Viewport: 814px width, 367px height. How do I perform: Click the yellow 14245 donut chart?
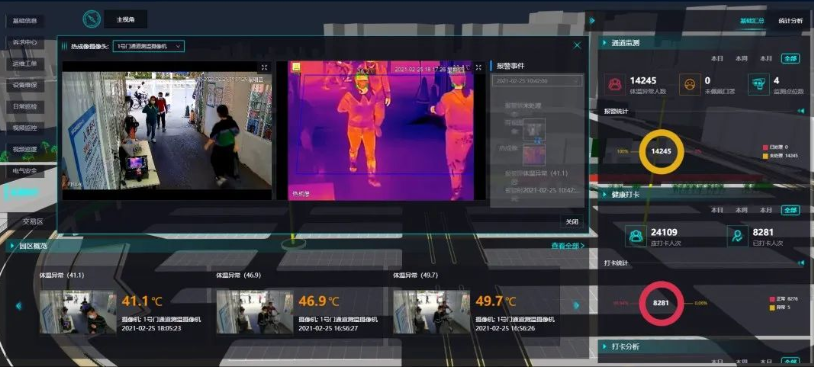[x=661, y=152]
